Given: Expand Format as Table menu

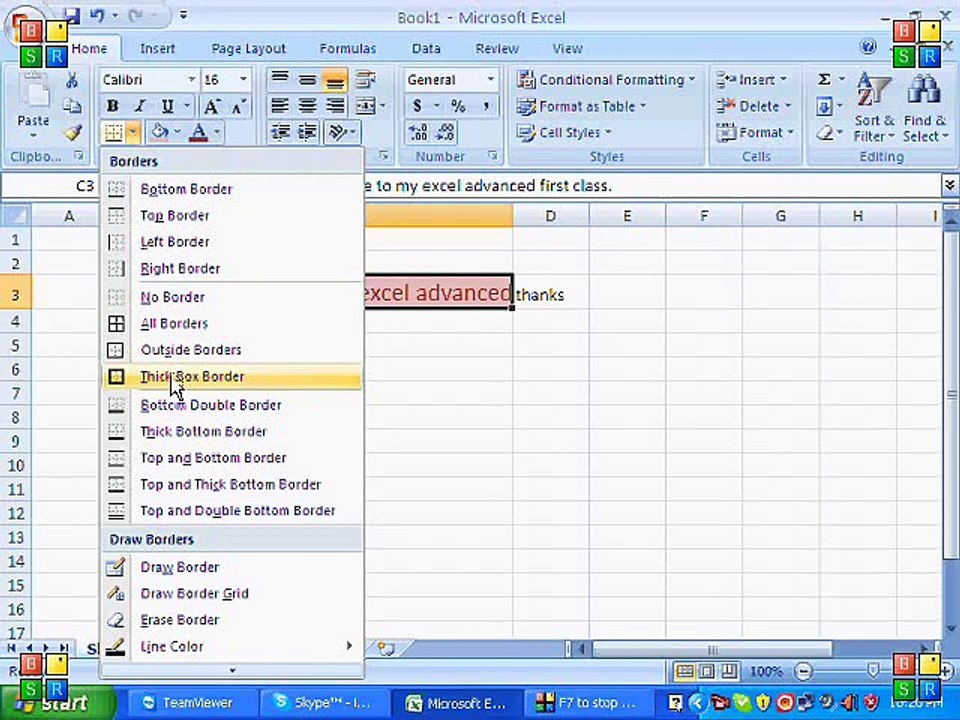Looking at the screenshot, I should pyautogui.click(x=582, y=107).
